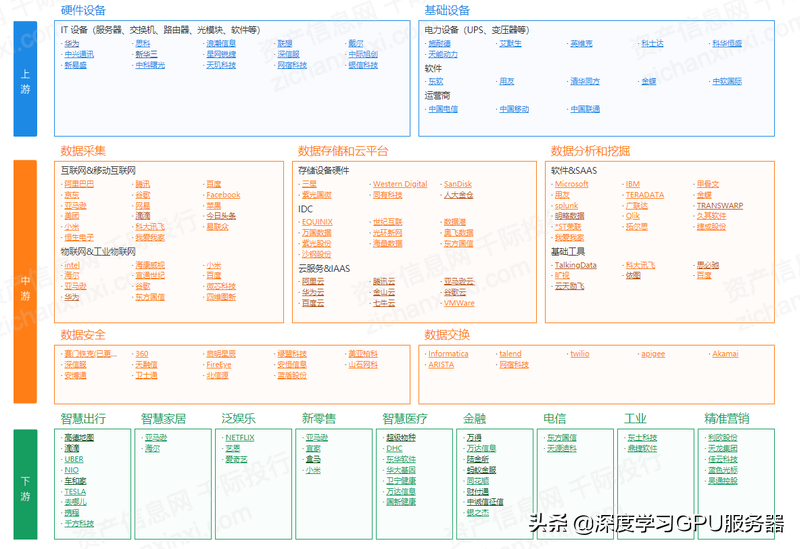Open the 天玑科技 link
This screenshot has height=549, width=800.
pyautogui.click(x=221, y=65)
